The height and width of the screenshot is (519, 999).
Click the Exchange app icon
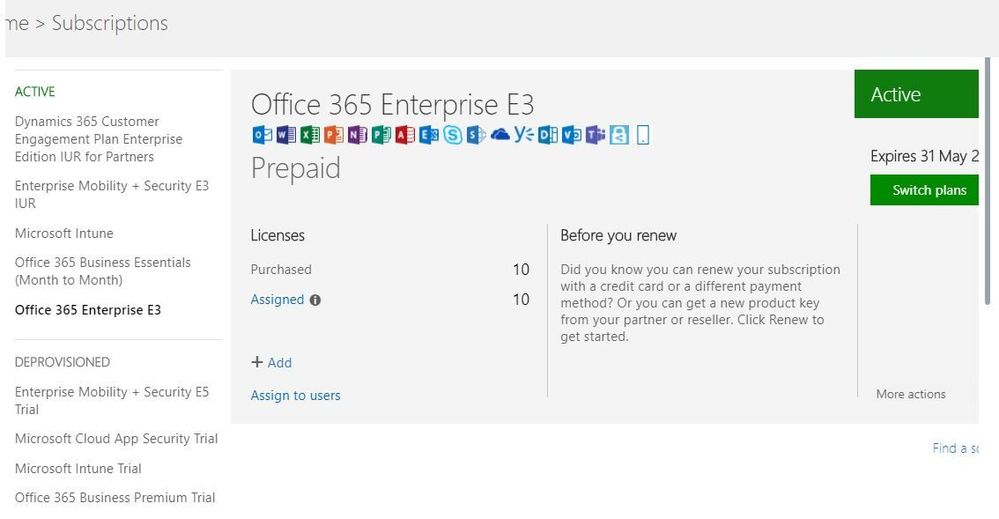click(x=429, y=135)
